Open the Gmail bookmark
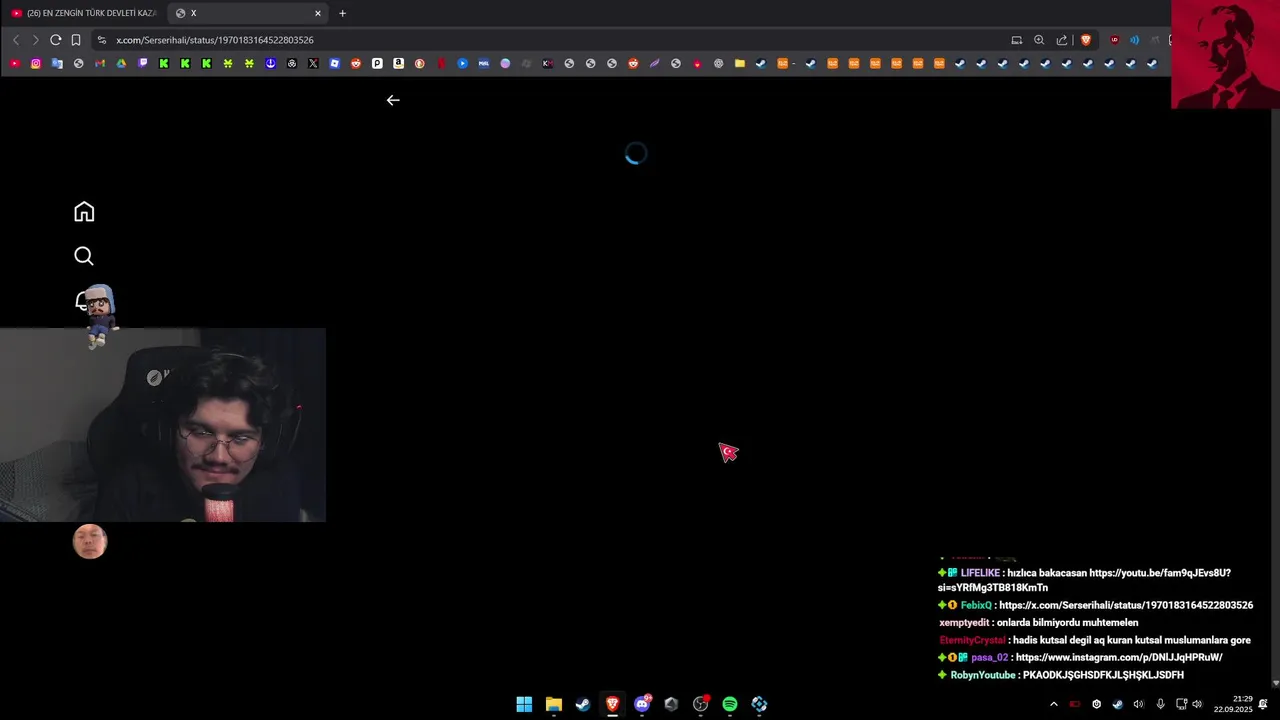 click(x=100, y=63)
